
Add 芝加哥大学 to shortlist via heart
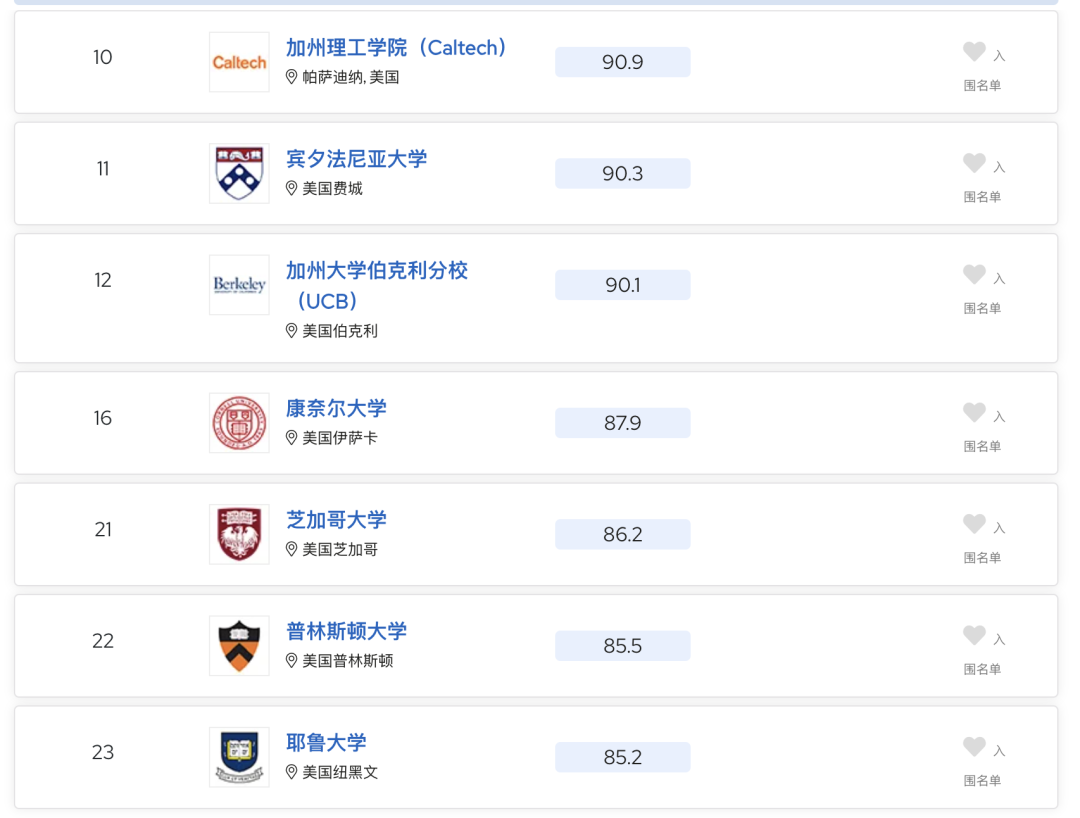[974, 524]
